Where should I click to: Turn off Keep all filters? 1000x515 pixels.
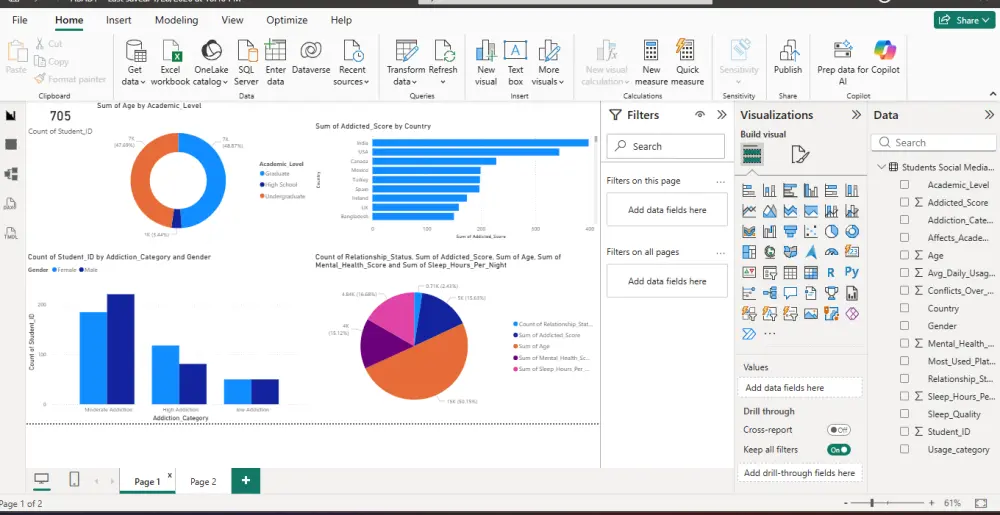(839, 449)
